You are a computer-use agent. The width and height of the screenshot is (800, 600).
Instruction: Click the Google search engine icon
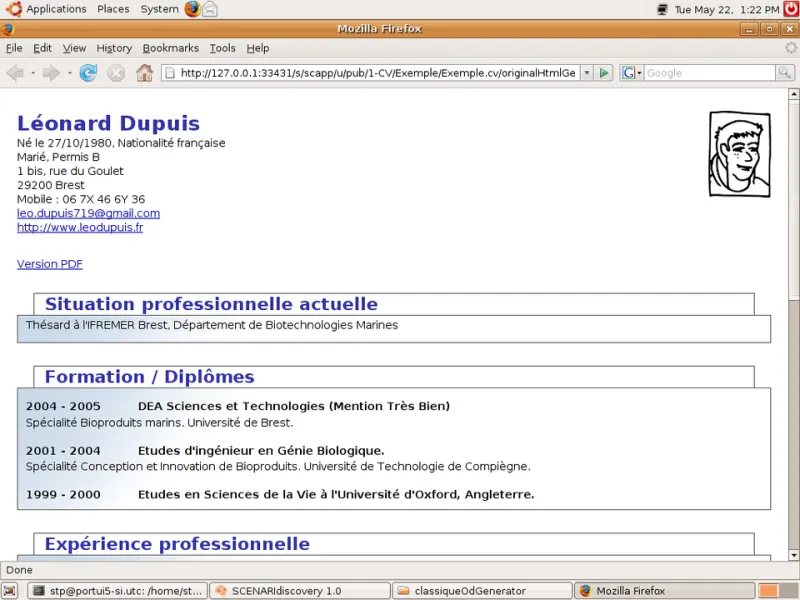point(628,73)
